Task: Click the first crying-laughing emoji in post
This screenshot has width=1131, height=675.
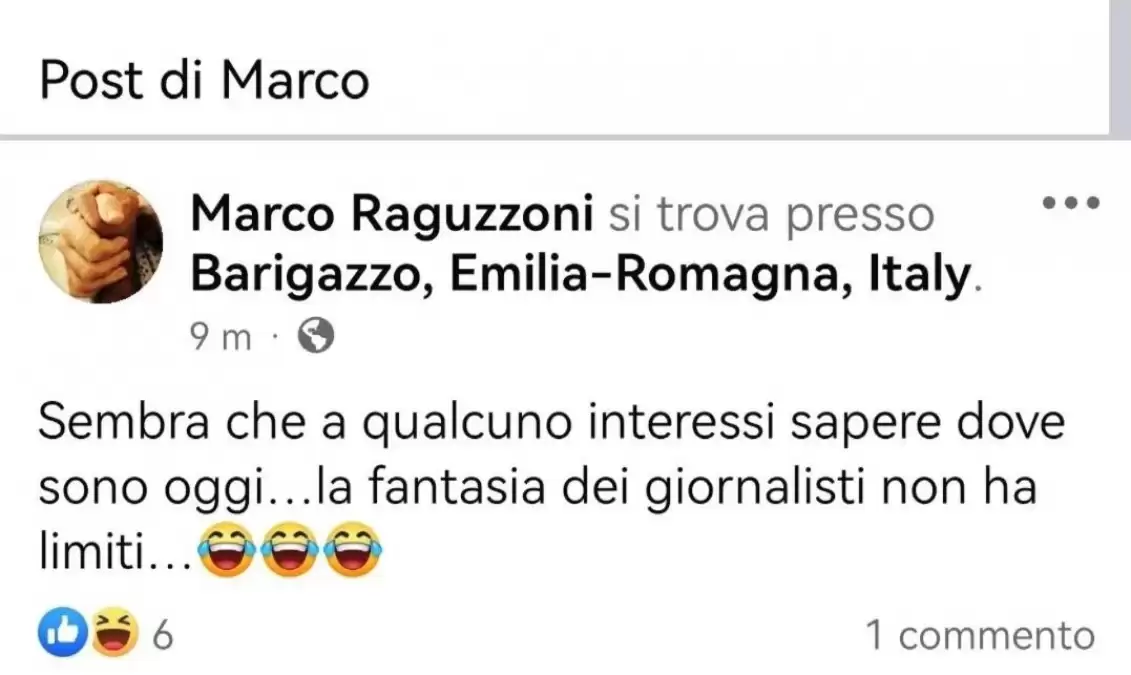Action: (226, 550)
